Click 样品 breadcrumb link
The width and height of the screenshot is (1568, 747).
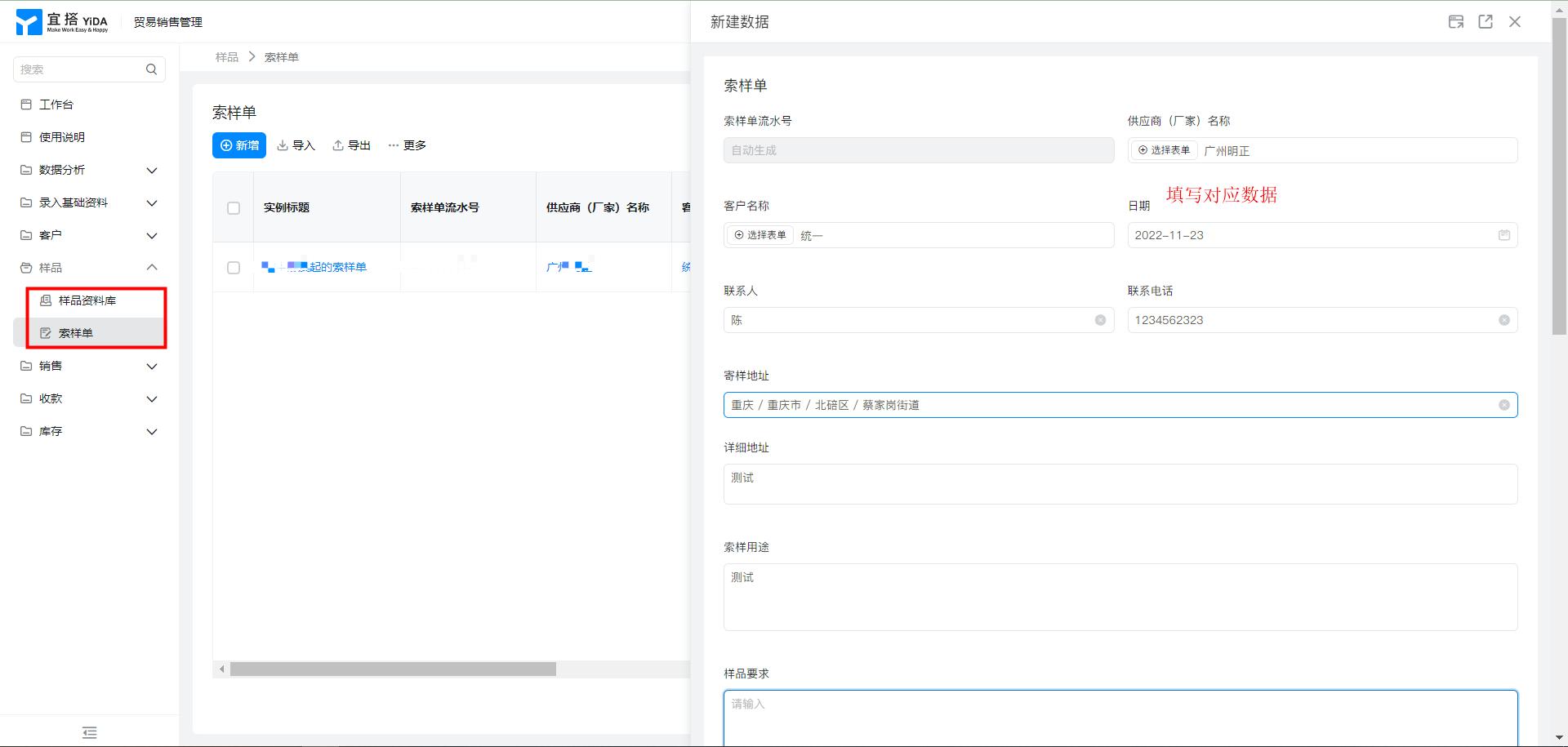(227, 57)
